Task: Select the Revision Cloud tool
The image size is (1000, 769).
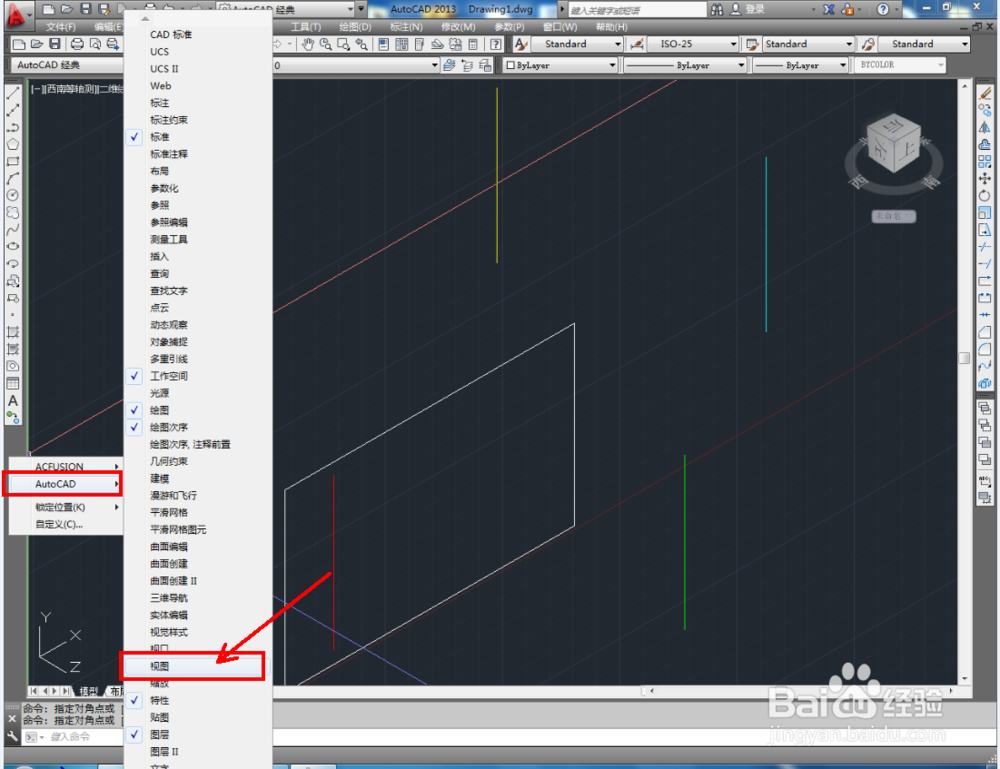Action: (x=13, y=213)
